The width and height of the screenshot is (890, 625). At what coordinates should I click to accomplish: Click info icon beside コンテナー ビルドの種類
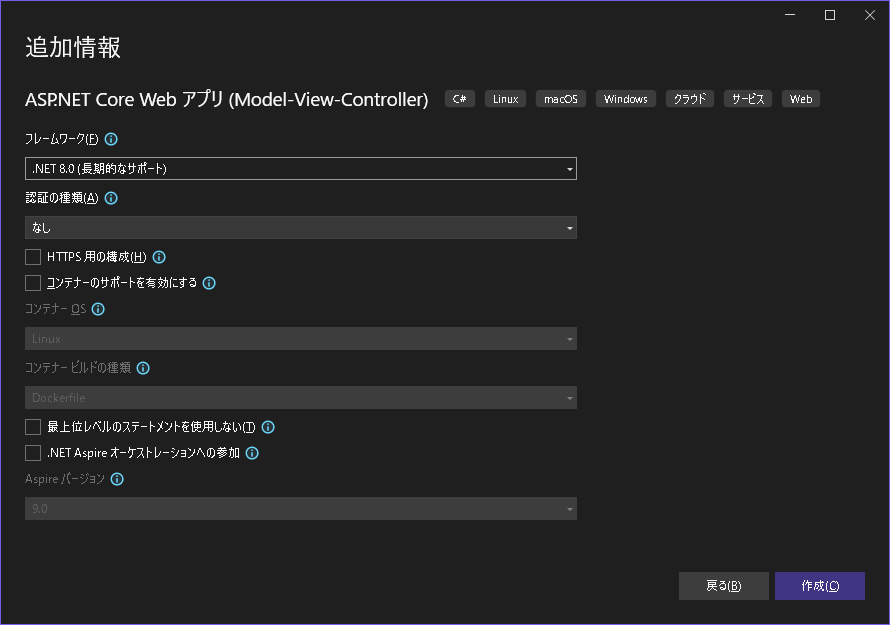pos(143,368)
